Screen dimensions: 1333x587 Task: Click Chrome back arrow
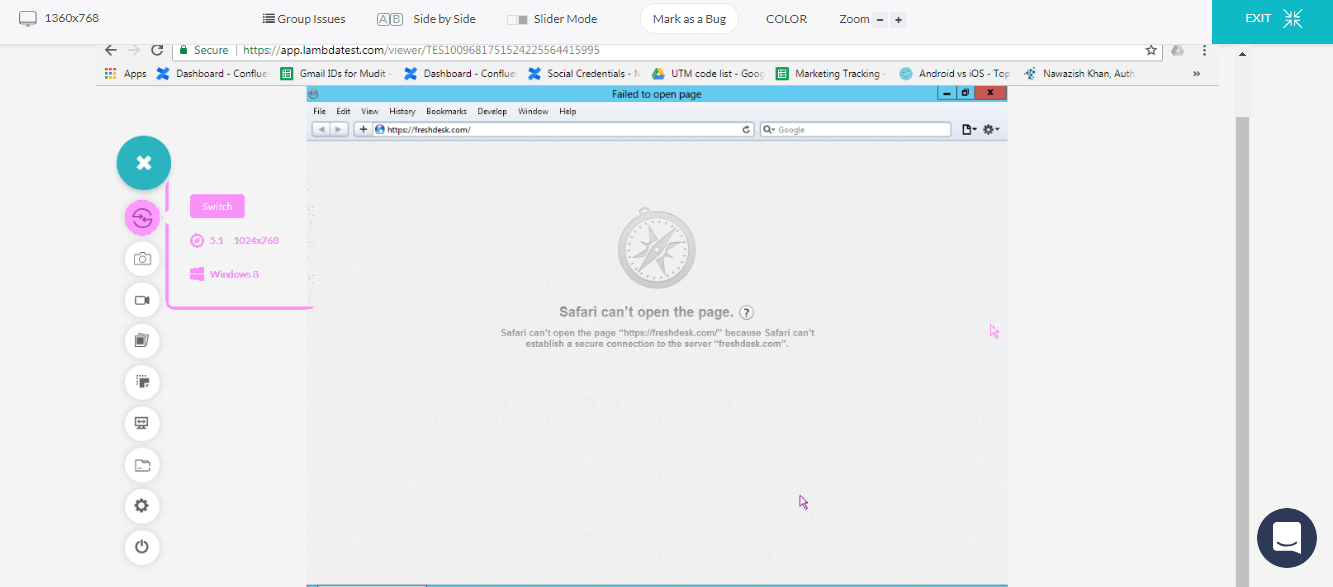tap(111, 50)
